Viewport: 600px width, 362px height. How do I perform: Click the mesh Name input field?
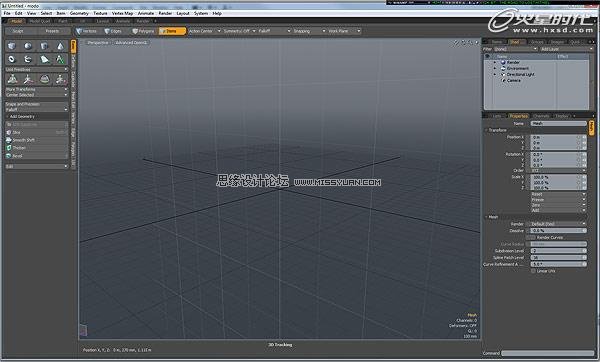558,124
